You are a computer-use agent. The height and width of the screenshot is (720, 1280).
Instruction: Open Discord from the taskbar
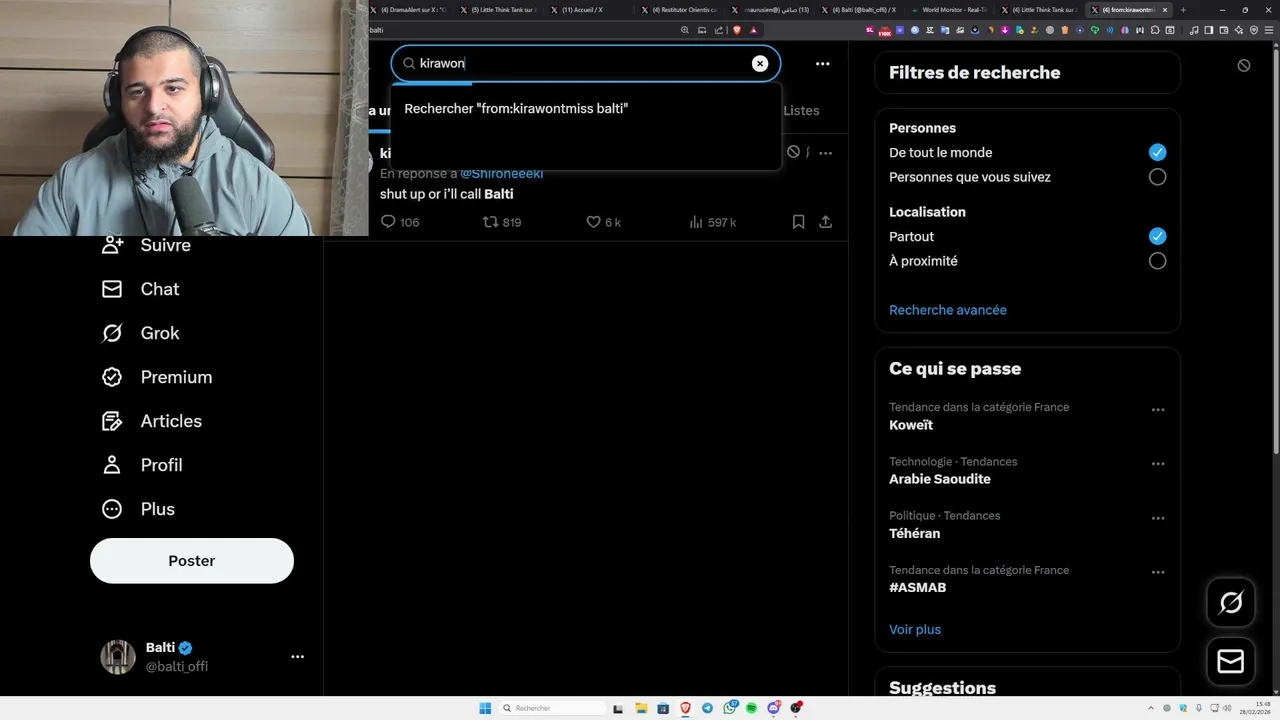(774, 708)
